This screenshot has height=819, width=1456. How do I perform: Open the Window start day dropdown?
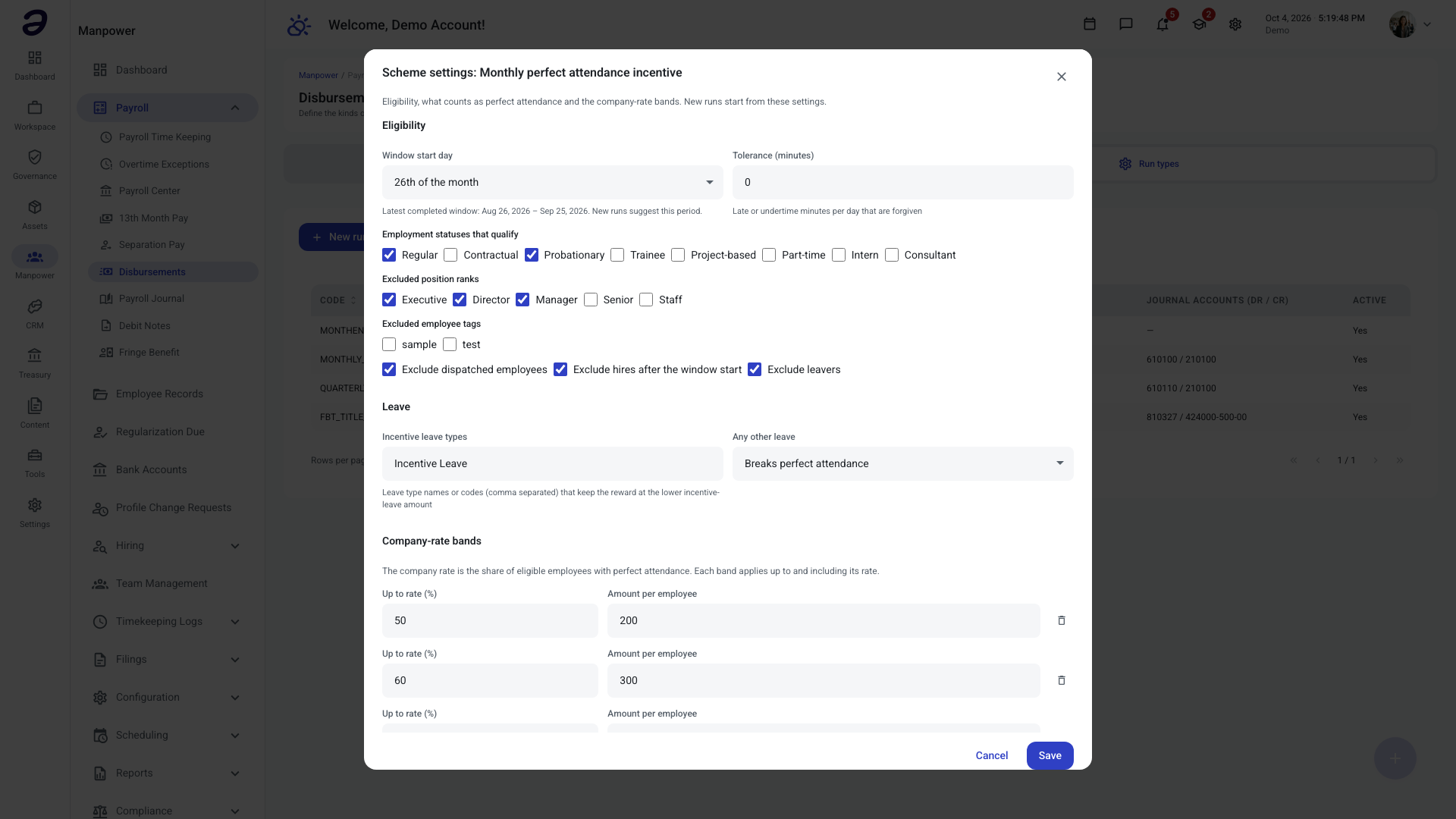point(553,182)
